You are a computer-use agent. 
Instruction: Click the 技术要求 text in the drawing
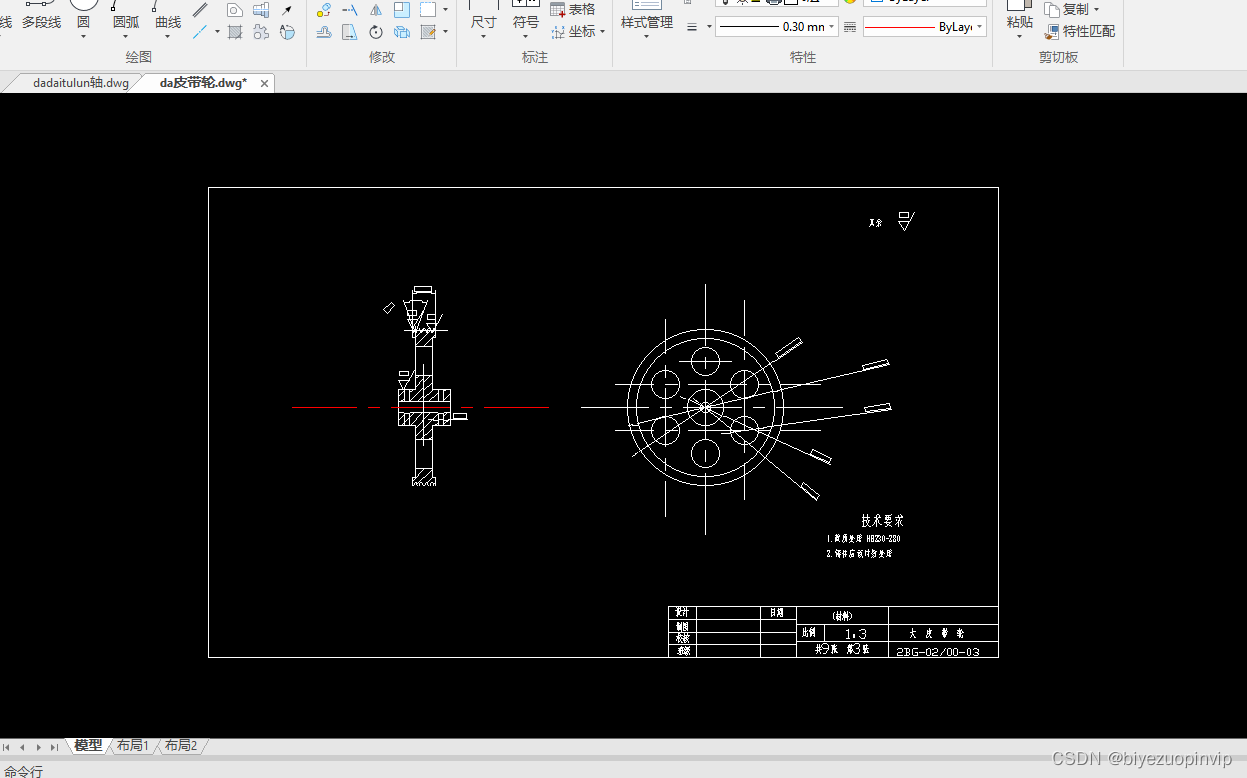[883, 521]
